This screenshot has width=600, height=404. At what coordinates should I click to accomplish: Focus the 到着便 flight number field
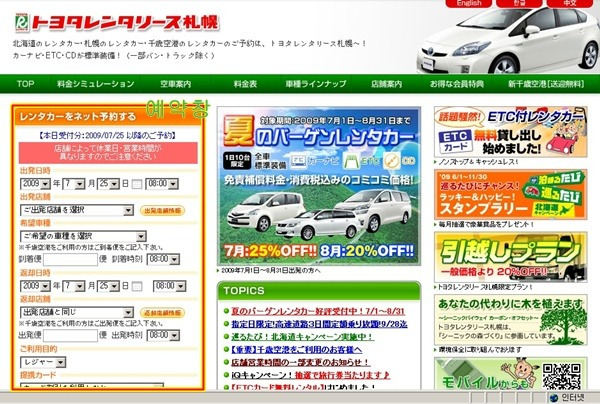pos(70,259)
